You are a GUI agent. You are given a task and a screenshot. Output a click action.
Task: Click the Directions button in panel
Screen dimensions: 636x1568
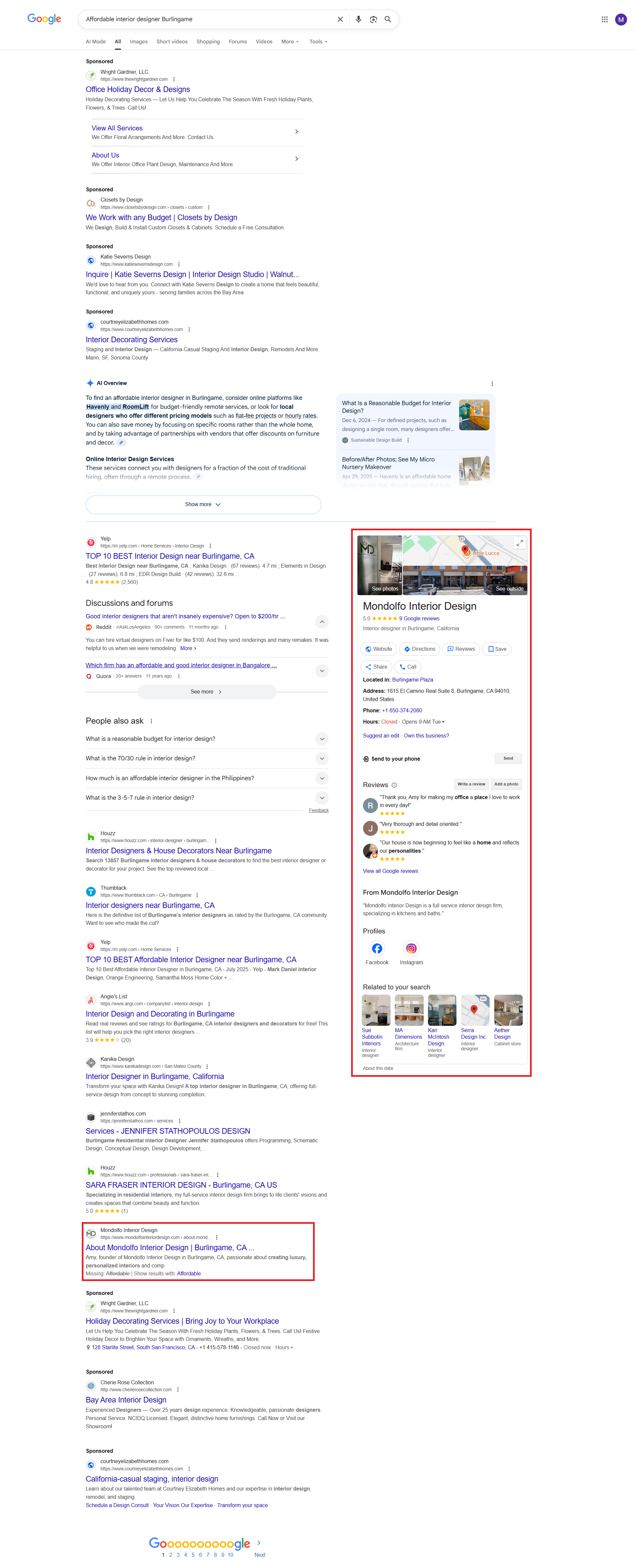point(419,649)
